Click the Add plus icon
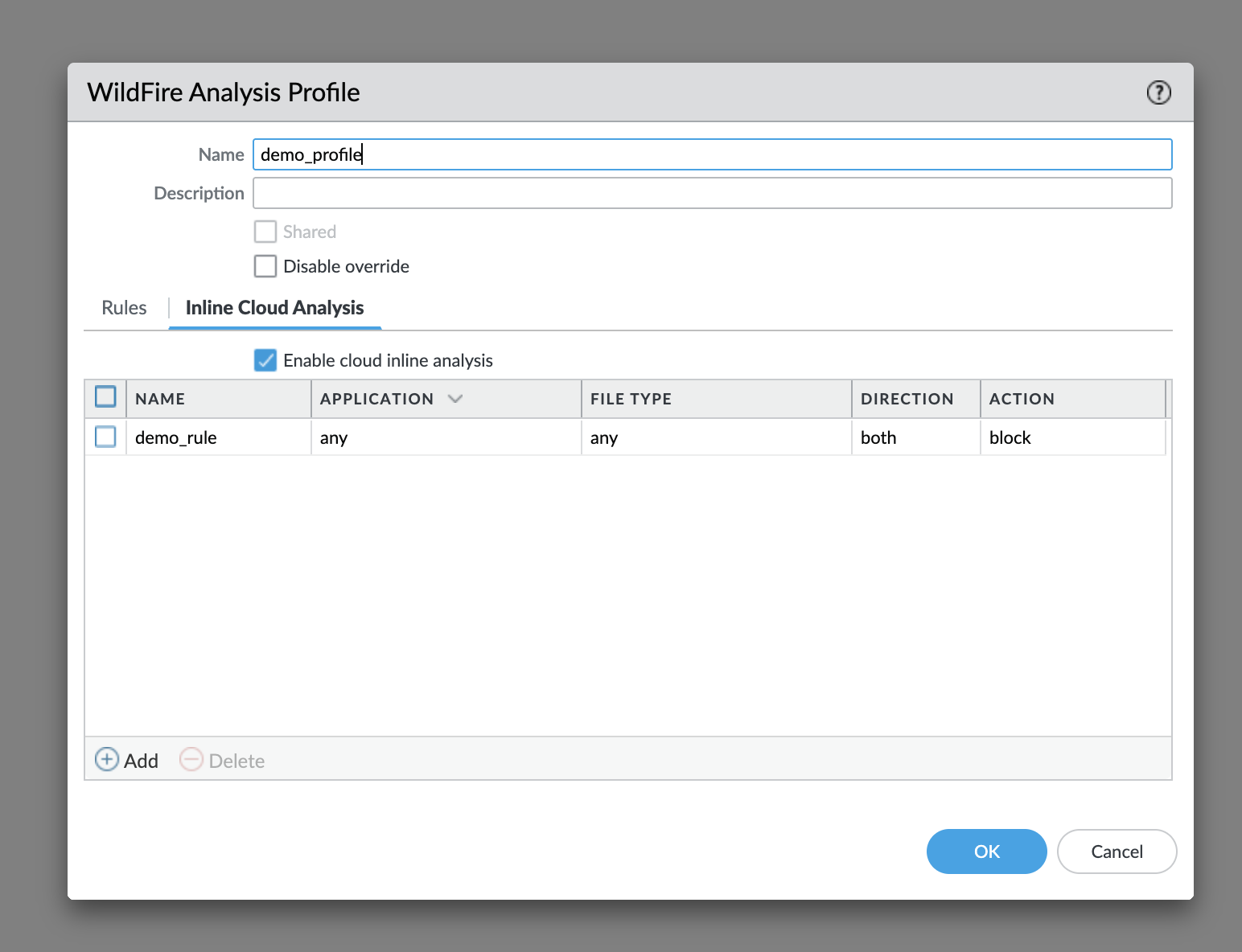 pos(107,760)
